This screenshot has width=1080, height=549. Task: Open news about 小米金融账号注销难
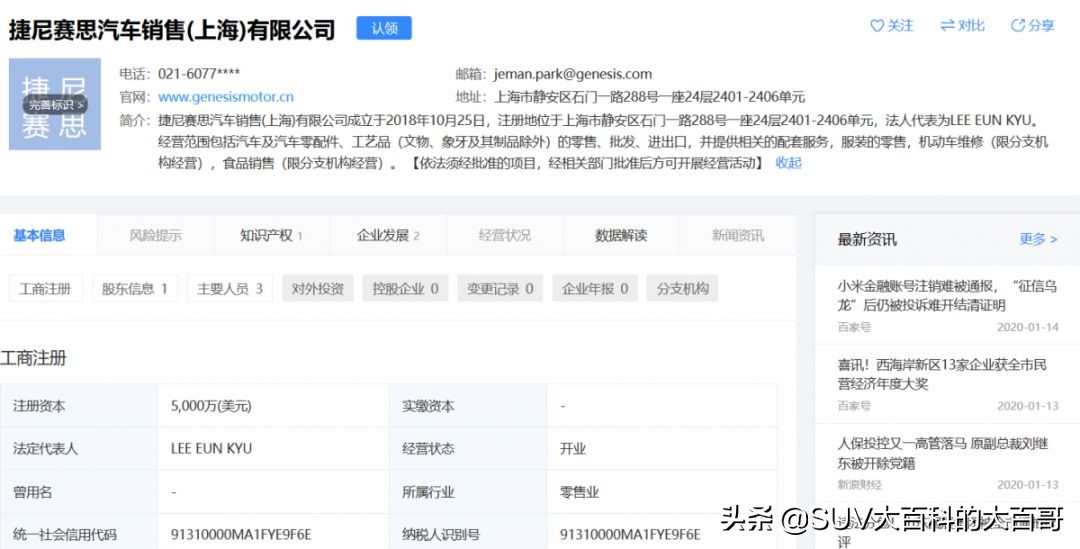(x=947, y=296)
